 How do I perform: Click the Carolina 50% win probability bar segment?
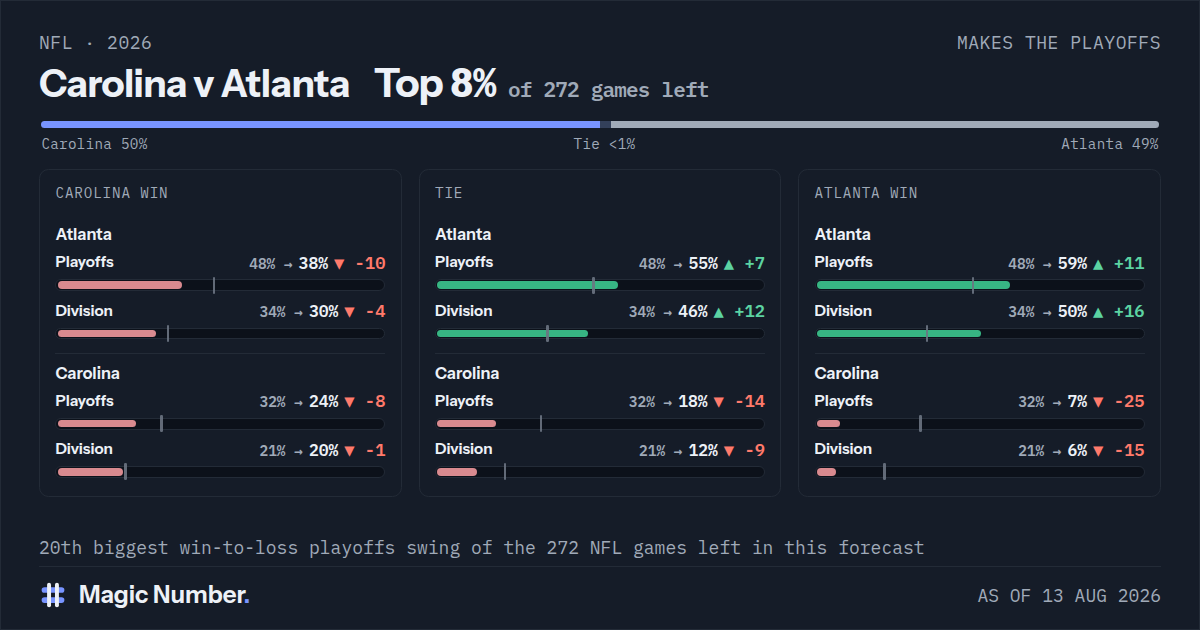(320, 124)
